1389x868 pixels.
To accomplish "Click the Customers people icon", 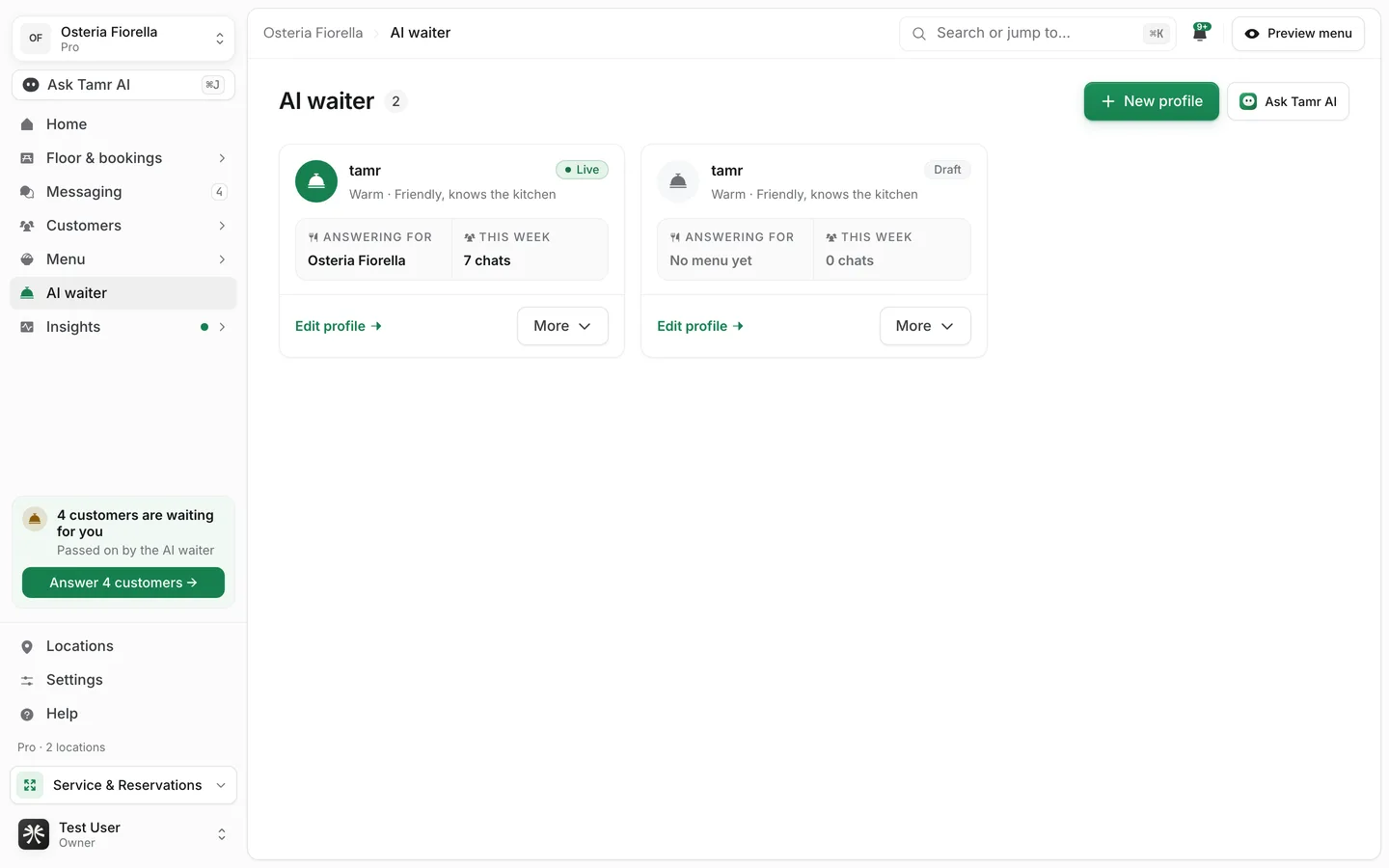I will 27,226.
